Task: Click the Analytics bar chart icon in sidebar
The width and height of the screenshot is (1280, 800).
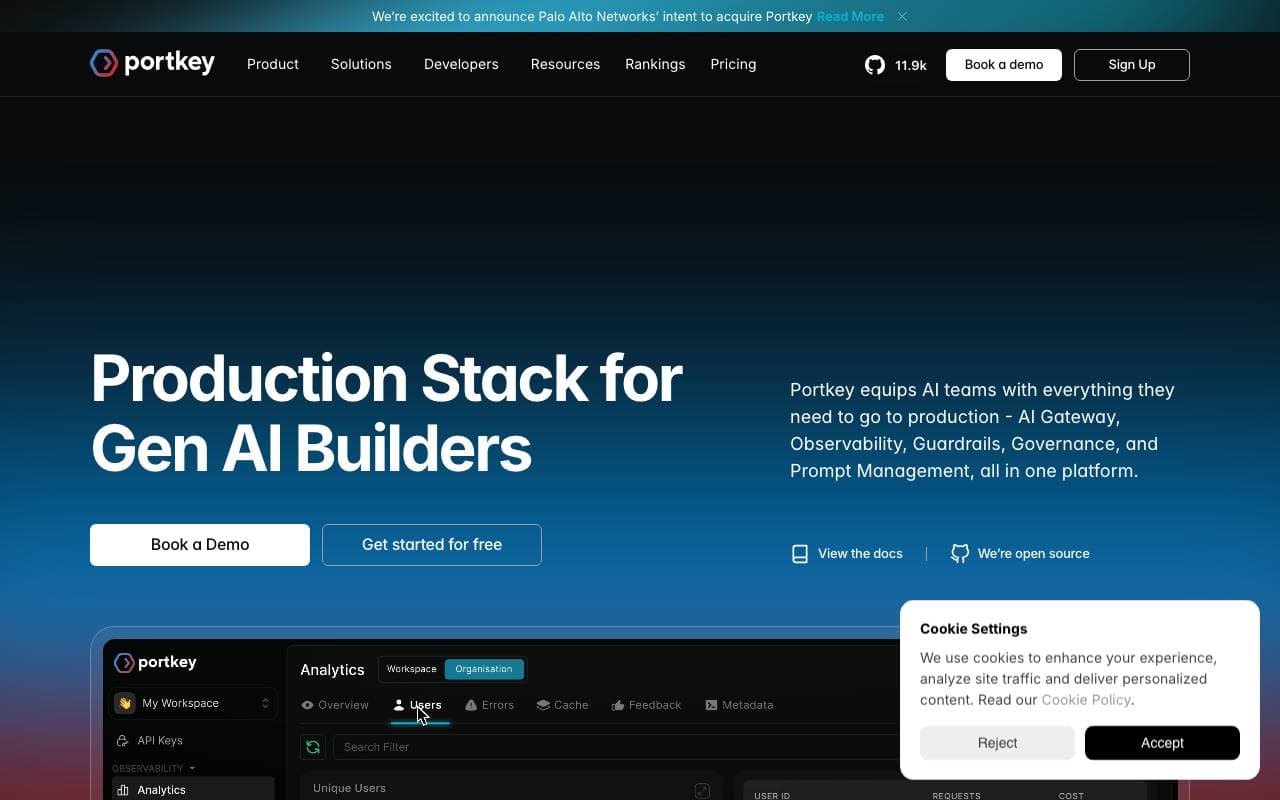Action: [123, 790]
